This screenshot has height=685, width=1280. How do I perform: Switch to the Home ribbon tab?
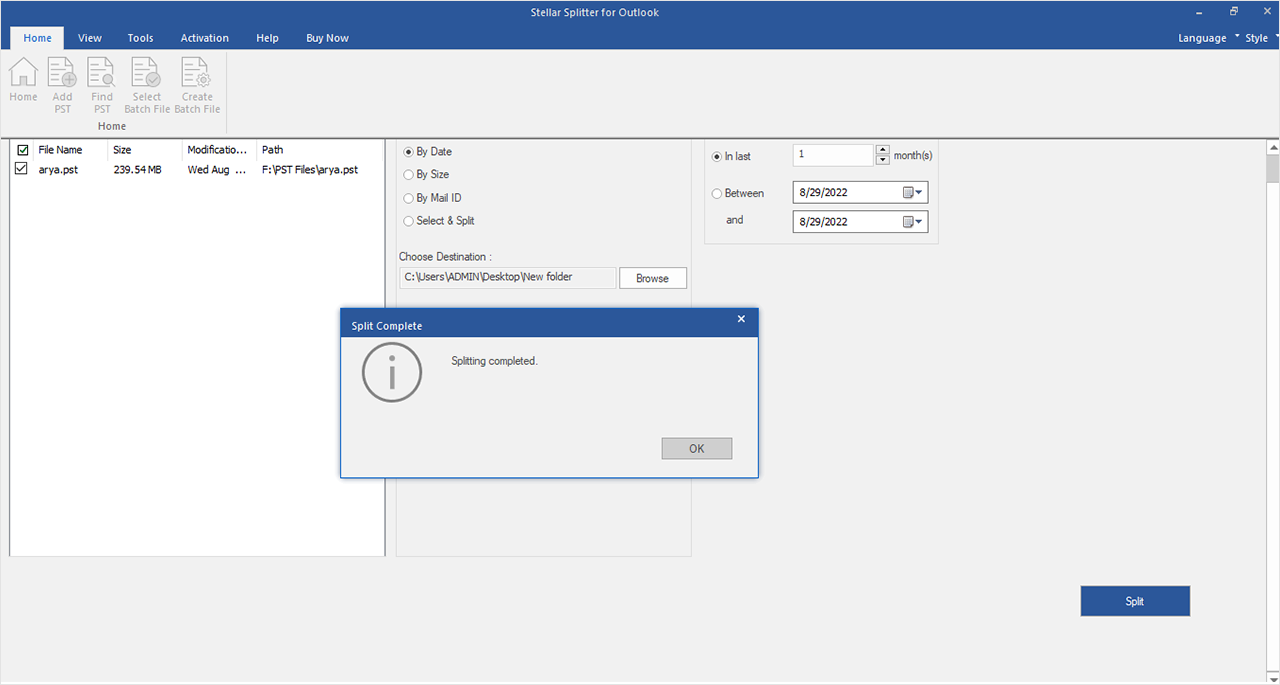click(x=37, y=38)
